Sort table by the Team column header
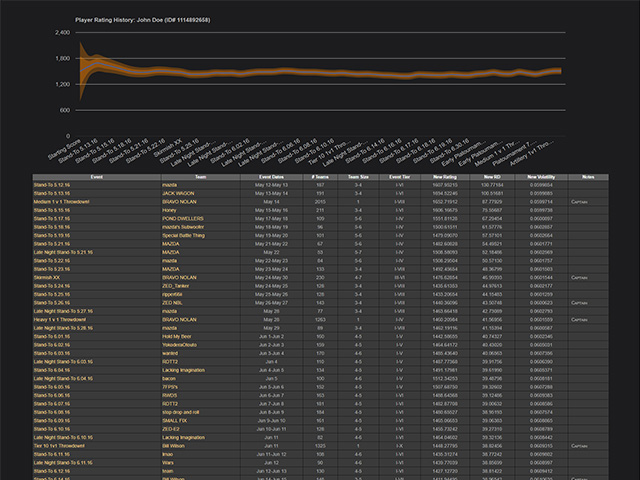Screen dimensions: 640x480 point(201,176)
